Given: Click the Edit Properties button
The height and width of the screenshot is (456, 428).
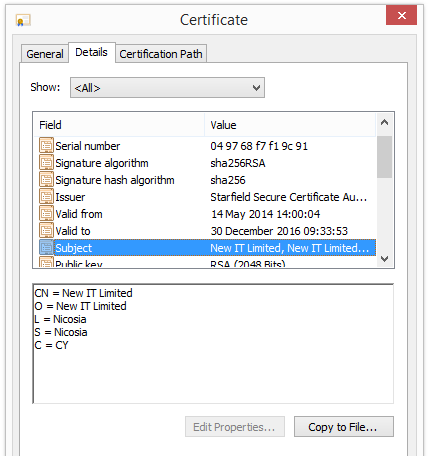Looking at the screenshot, I should [235, 427].
